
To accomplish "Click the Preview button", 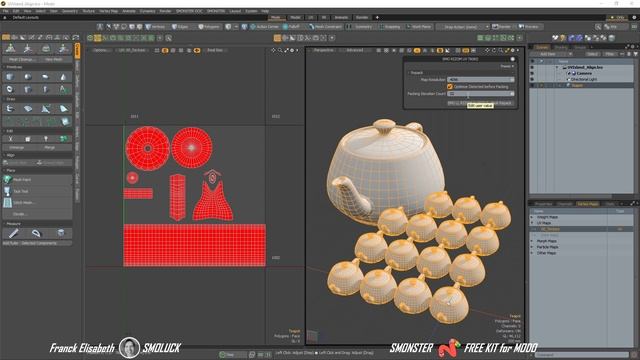I will 528,27.
